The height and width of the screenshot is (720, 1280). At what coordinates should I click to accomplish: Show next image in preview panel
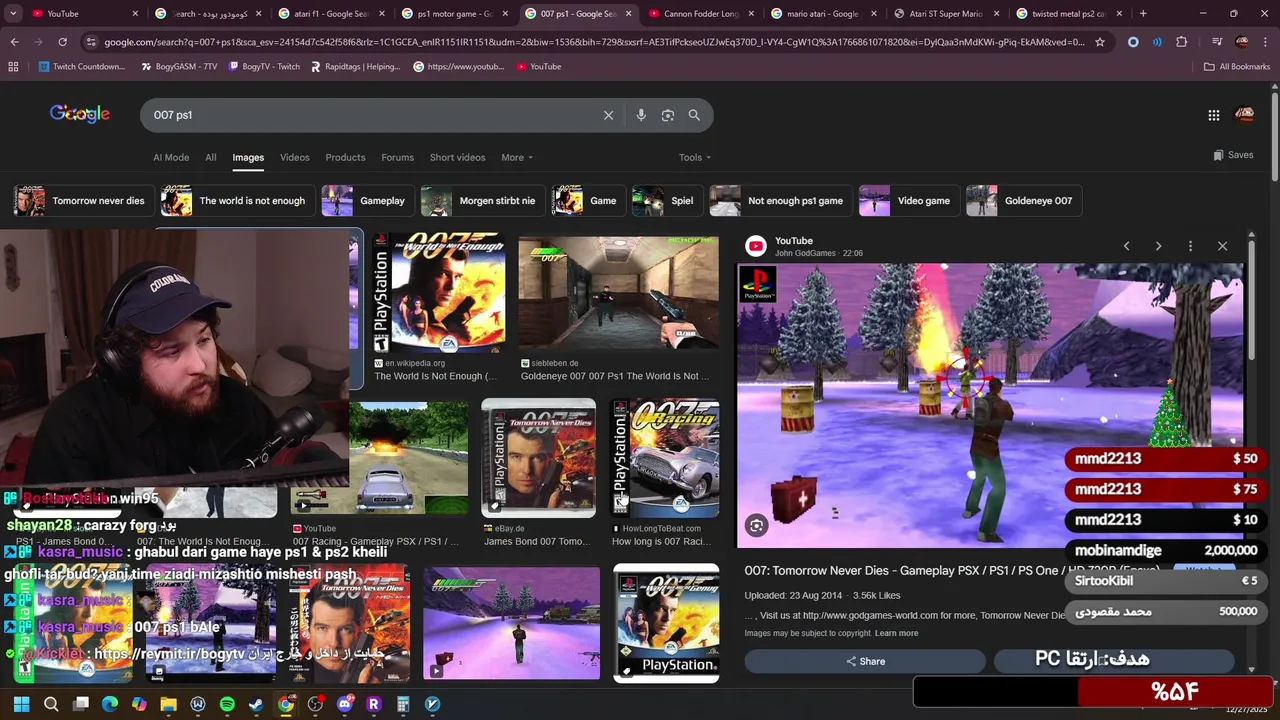1158,246
